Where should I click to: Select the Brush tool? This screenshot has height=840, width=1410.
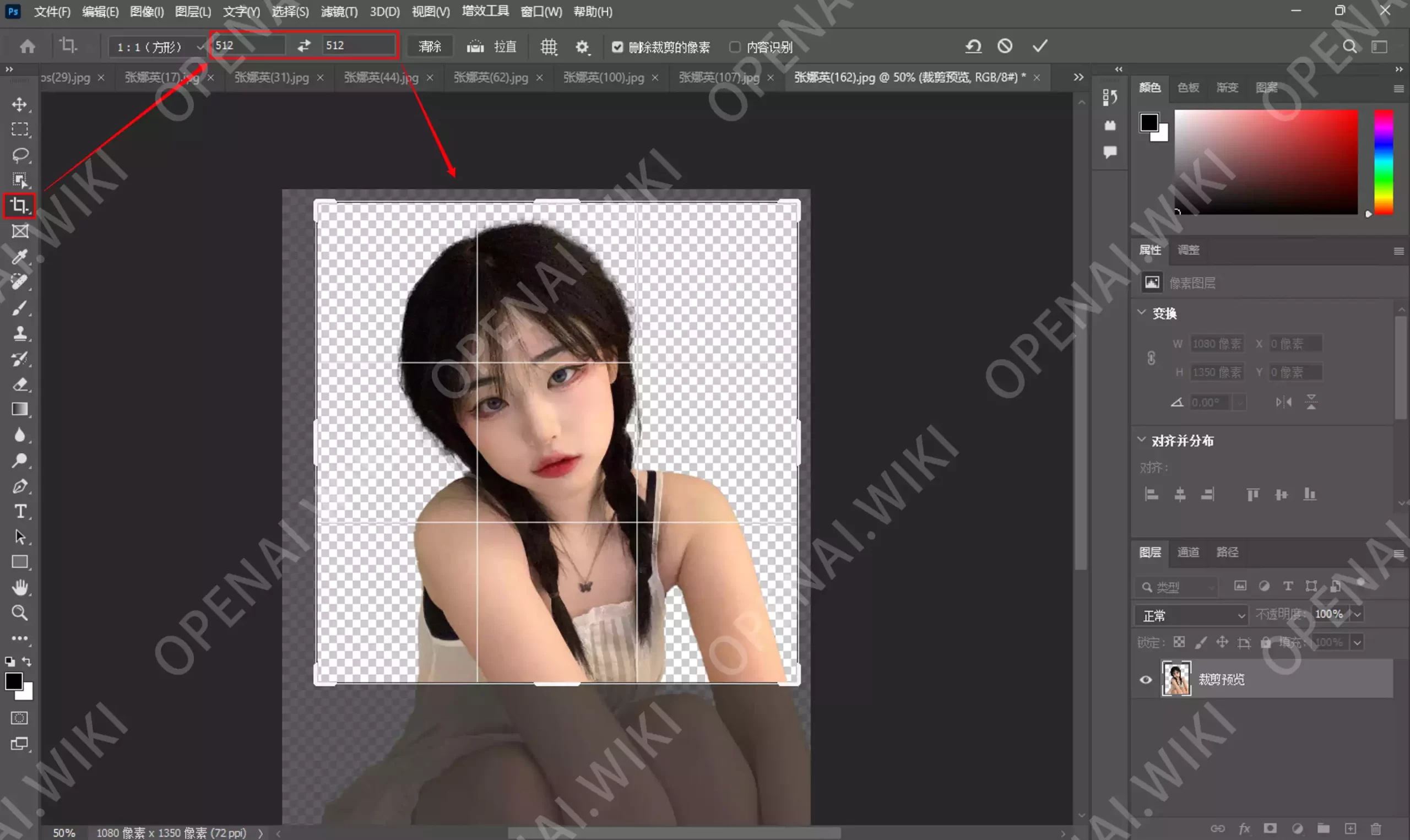(20, 308)
